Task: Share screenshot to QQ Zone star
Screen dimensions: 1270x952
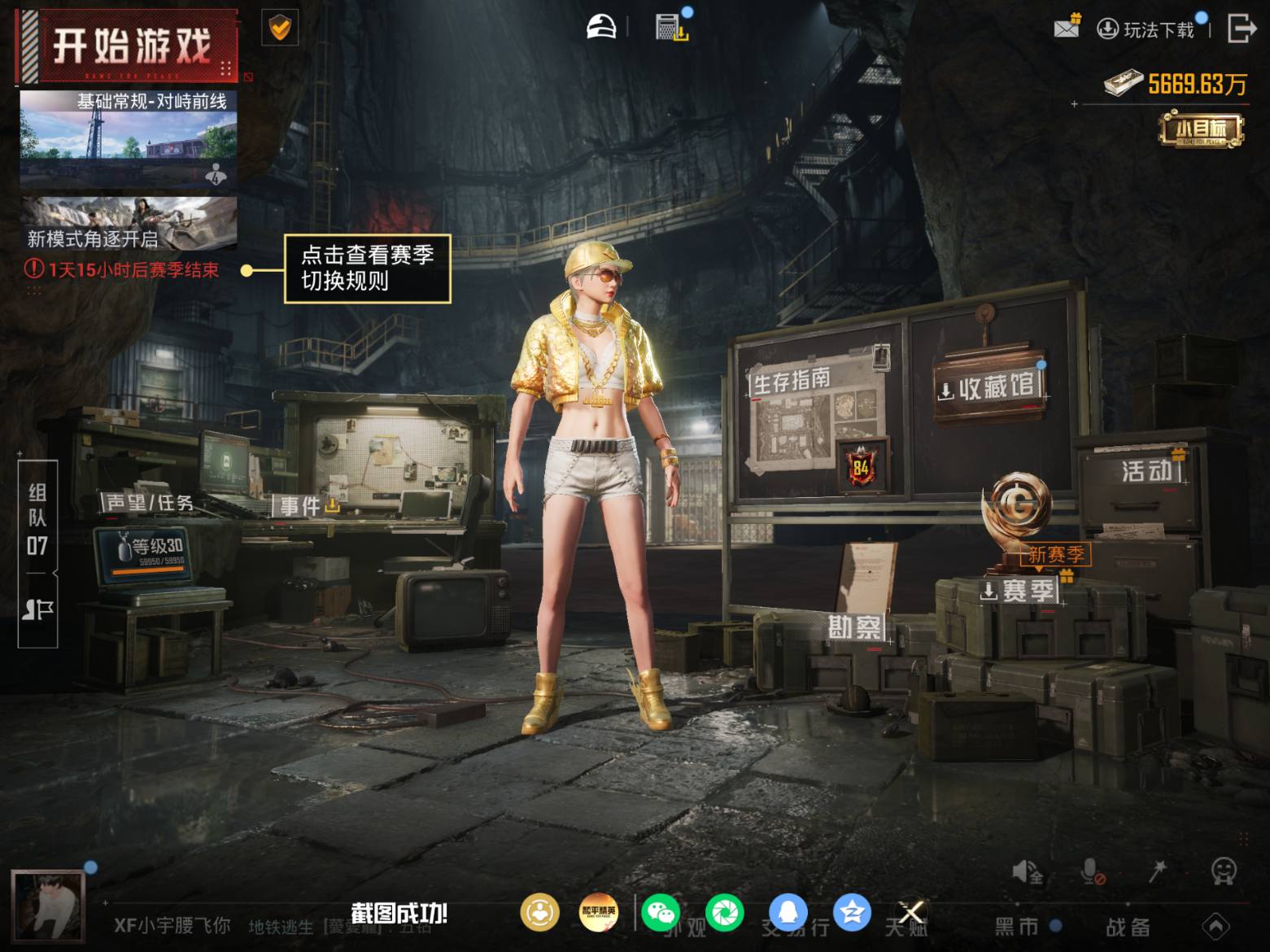Action: (852, 912)
